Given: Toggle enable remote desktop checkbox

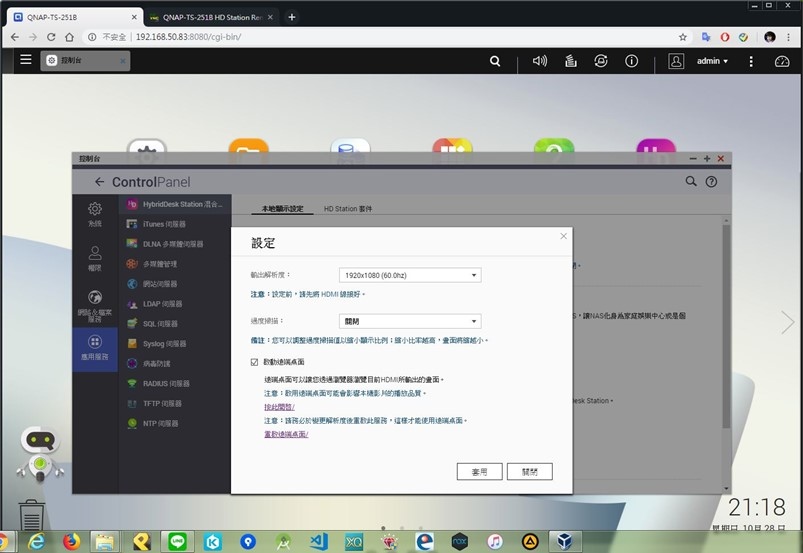Looking at the screenshot, I should pos(255,362).
